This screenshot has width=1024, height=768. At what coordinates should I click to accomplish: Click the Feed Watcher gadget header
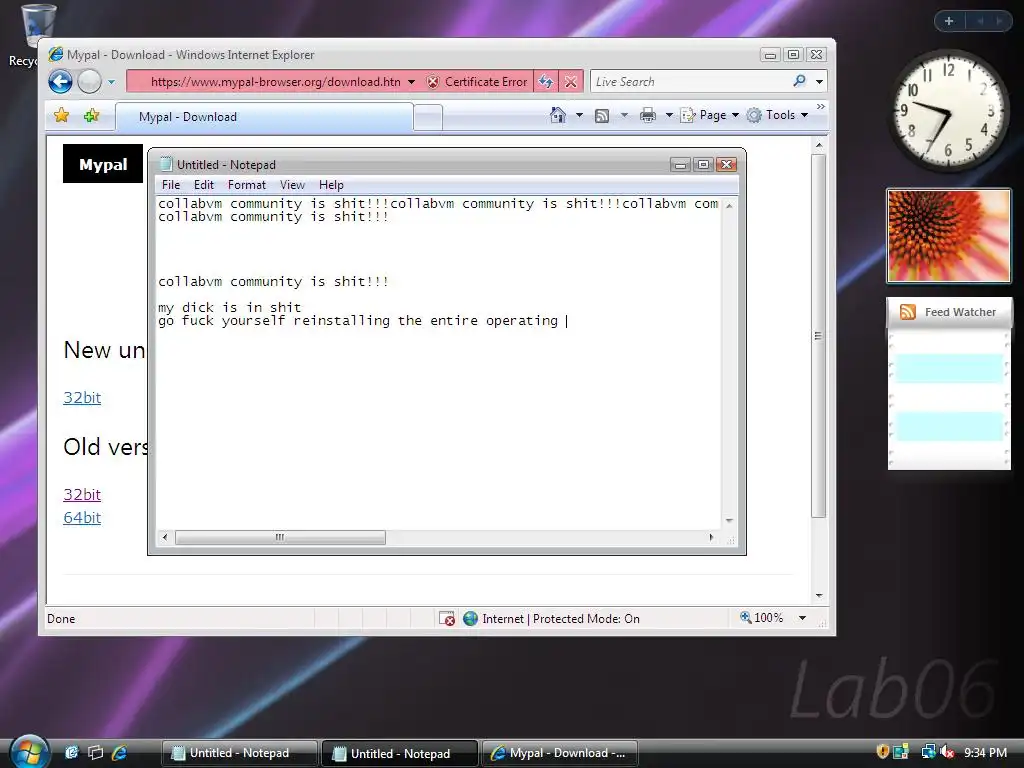948,312
